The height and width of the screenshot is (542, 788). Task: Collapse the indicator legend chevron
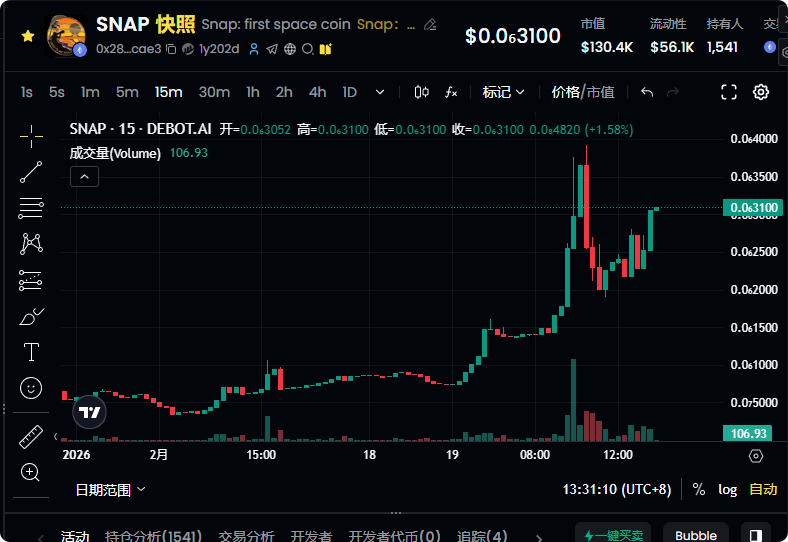click(84, 177)
